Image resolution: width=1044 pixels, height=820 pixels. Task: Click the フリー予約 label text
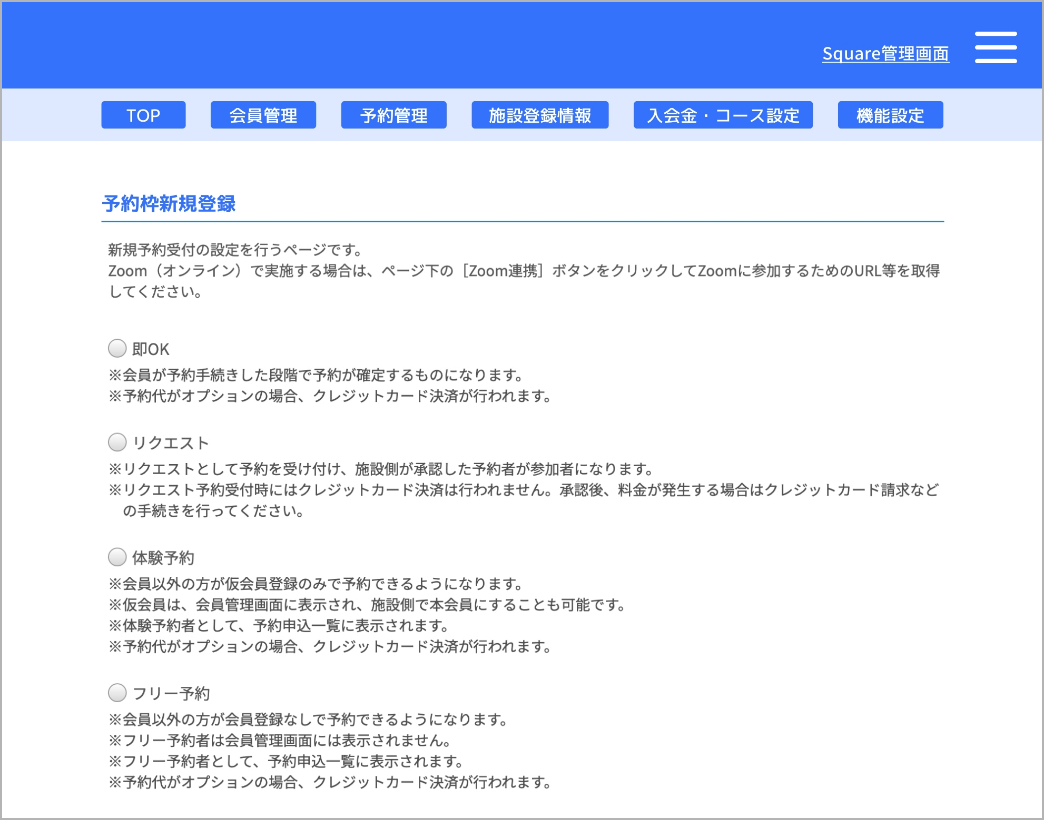point(170,693)
